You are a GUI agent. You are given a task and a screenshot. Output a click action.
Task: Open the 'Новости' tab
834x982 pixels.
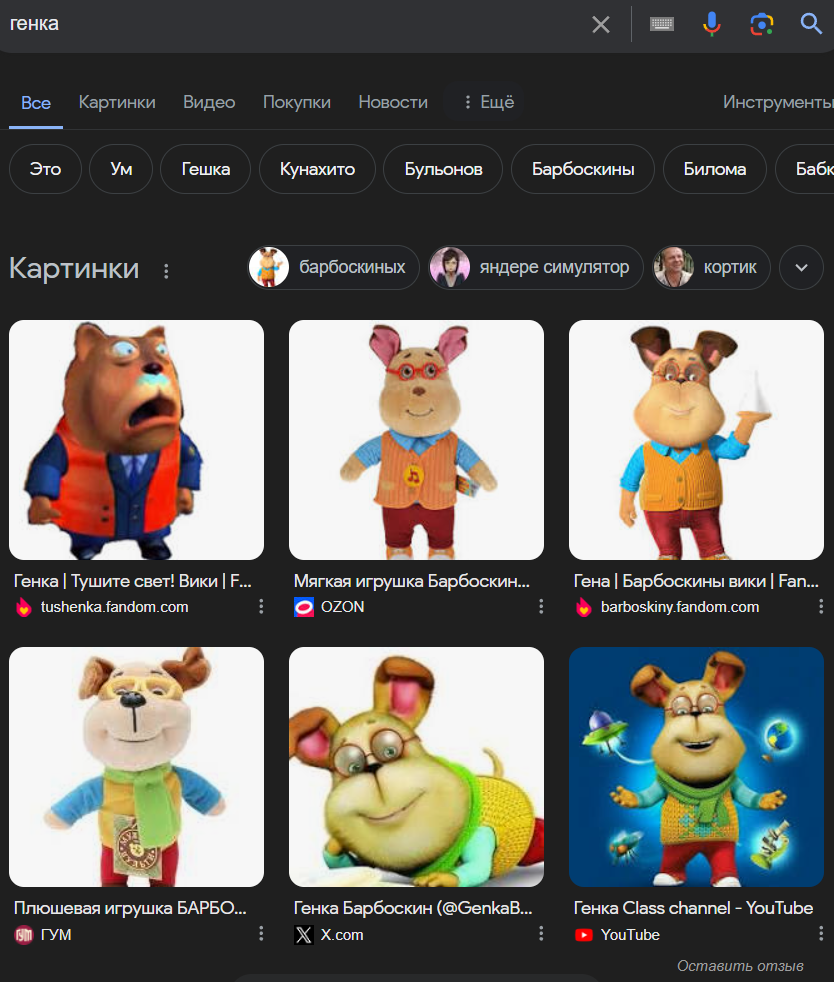393,102
